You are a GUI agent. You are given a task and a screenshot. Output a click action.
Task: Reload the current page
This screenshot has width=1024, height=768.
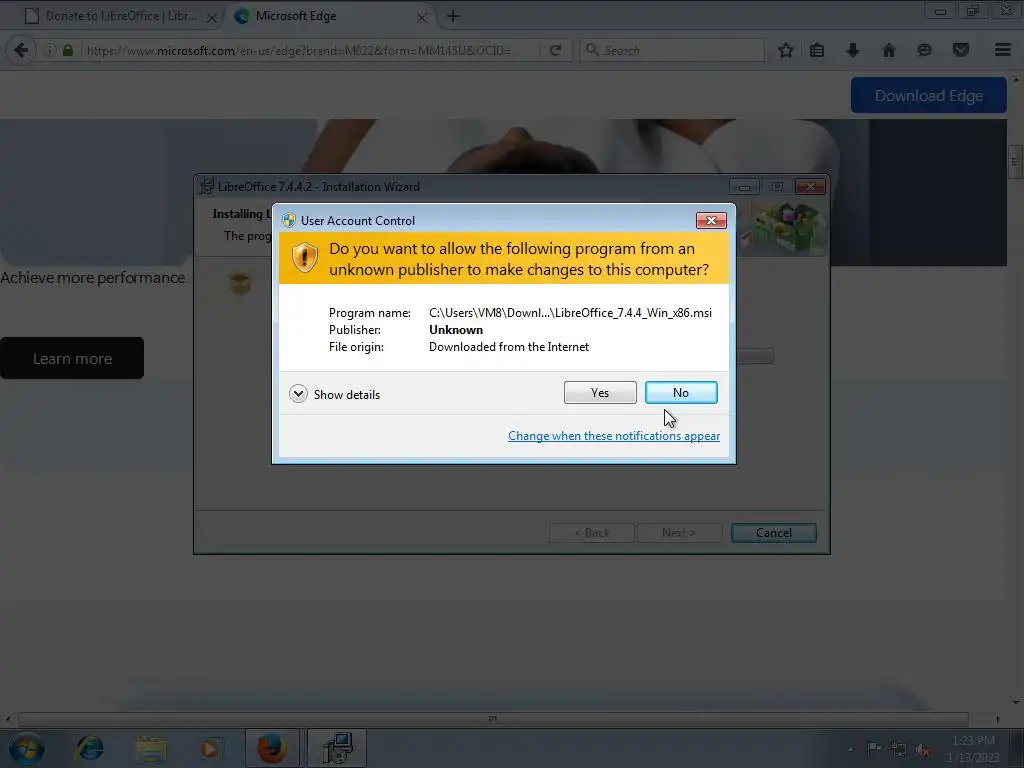tap(556, 50)
